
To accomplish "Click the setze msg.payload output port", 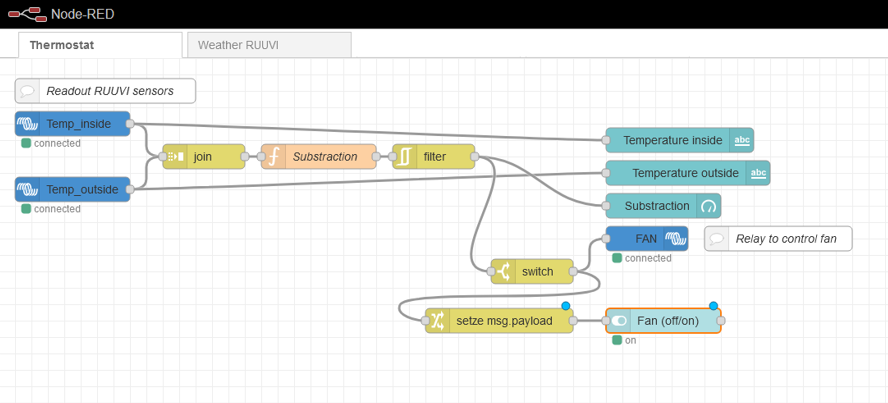I will click(573, 321).
